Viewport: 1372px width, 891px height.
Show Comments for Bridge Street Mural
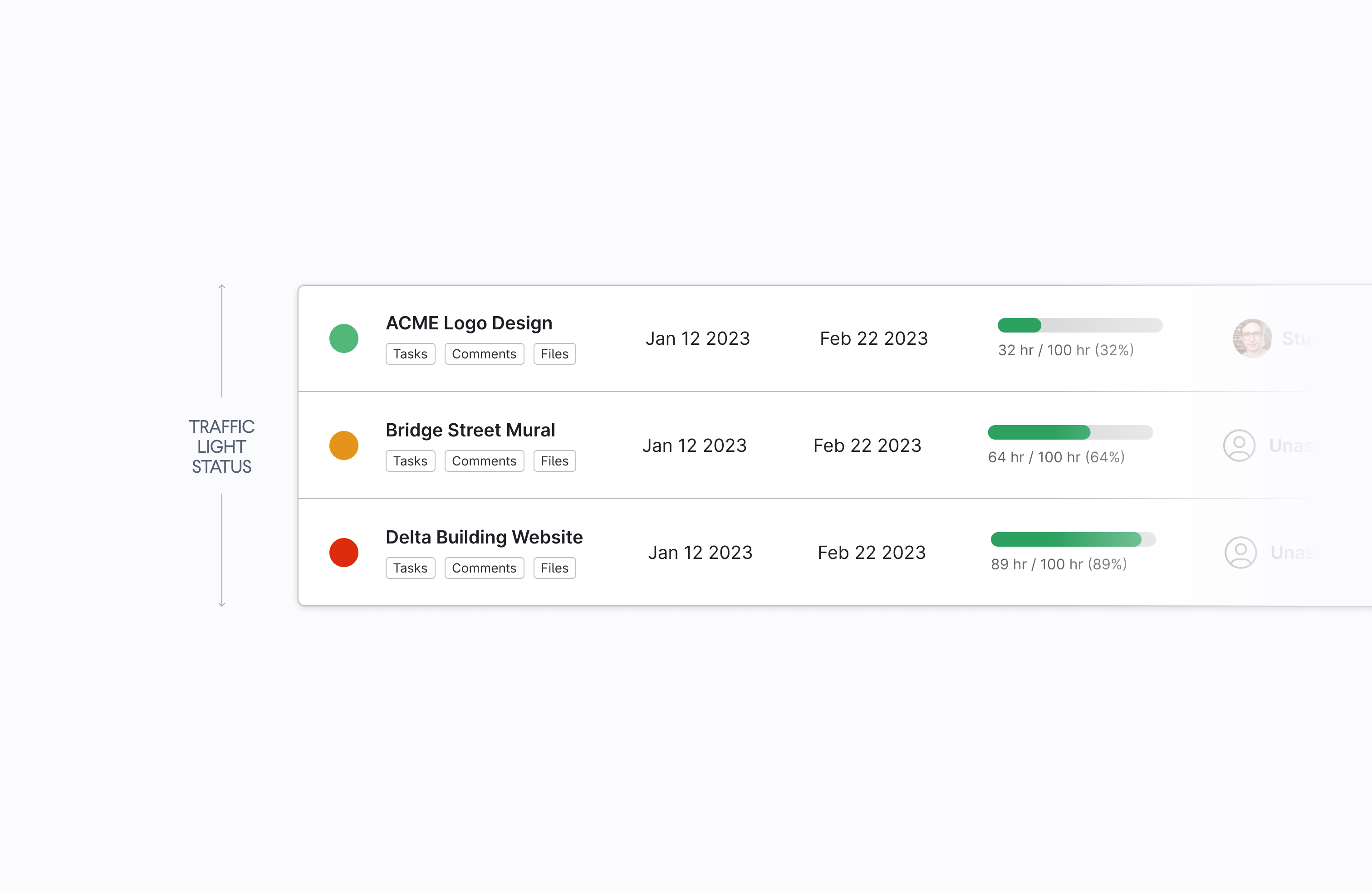[x=484, y=461]
